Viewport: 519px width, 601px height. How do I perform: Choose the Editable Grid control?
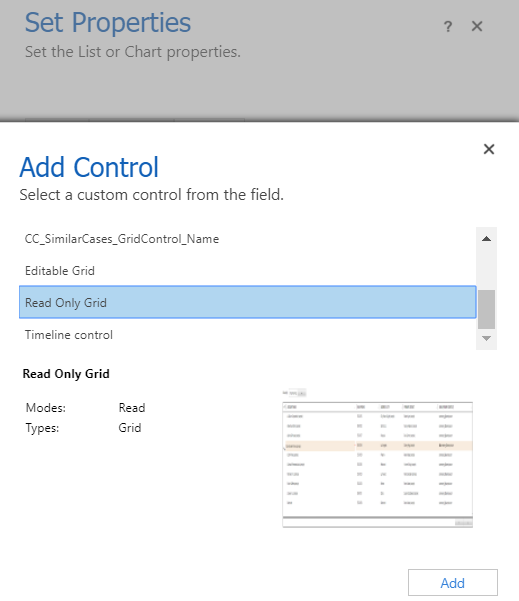pyautogui.click(x=248, y=271)
